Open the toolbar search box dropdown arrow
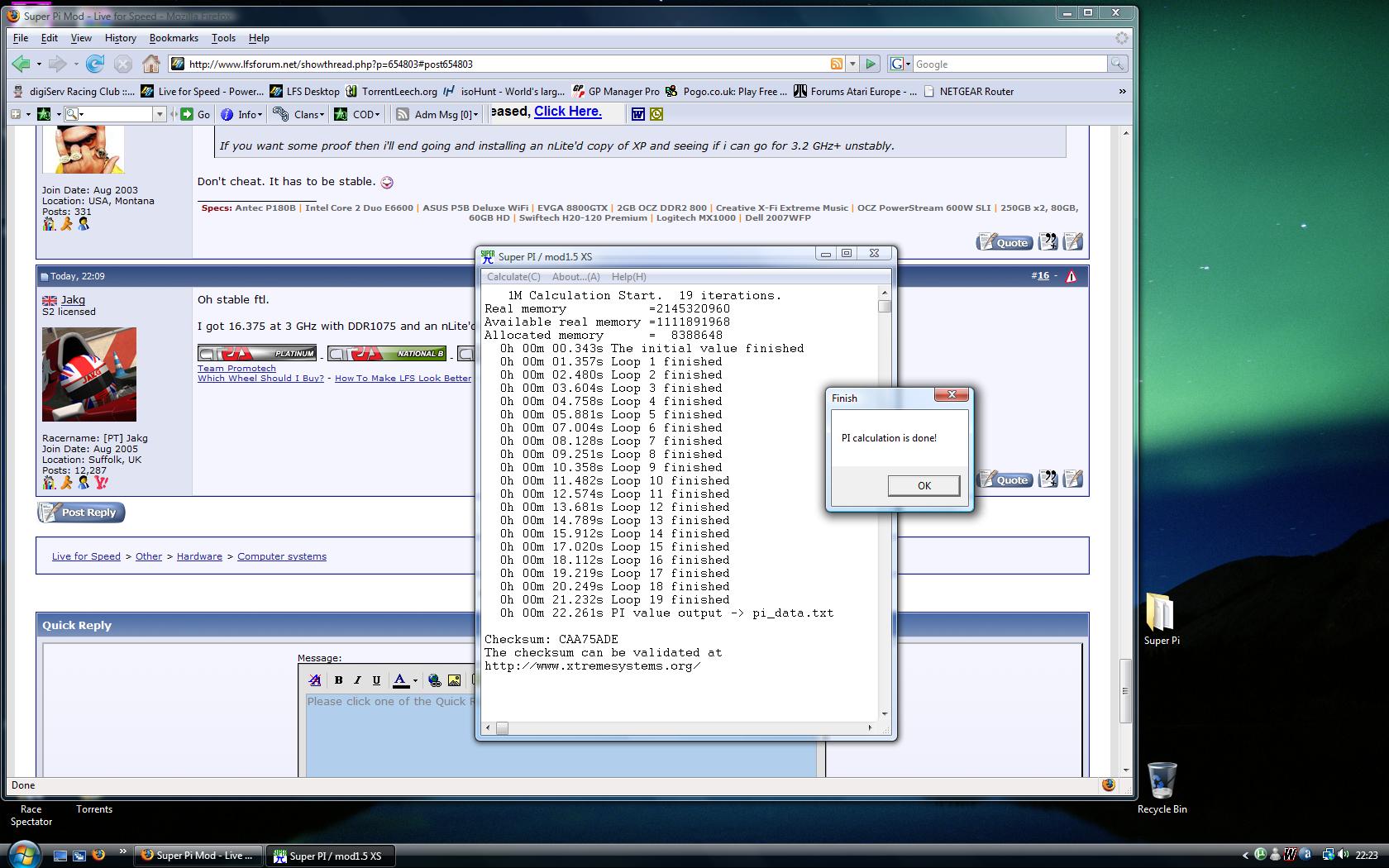The width and height of the screenshot is (1389, 868). pyautogui.click(x=160, y=114)
